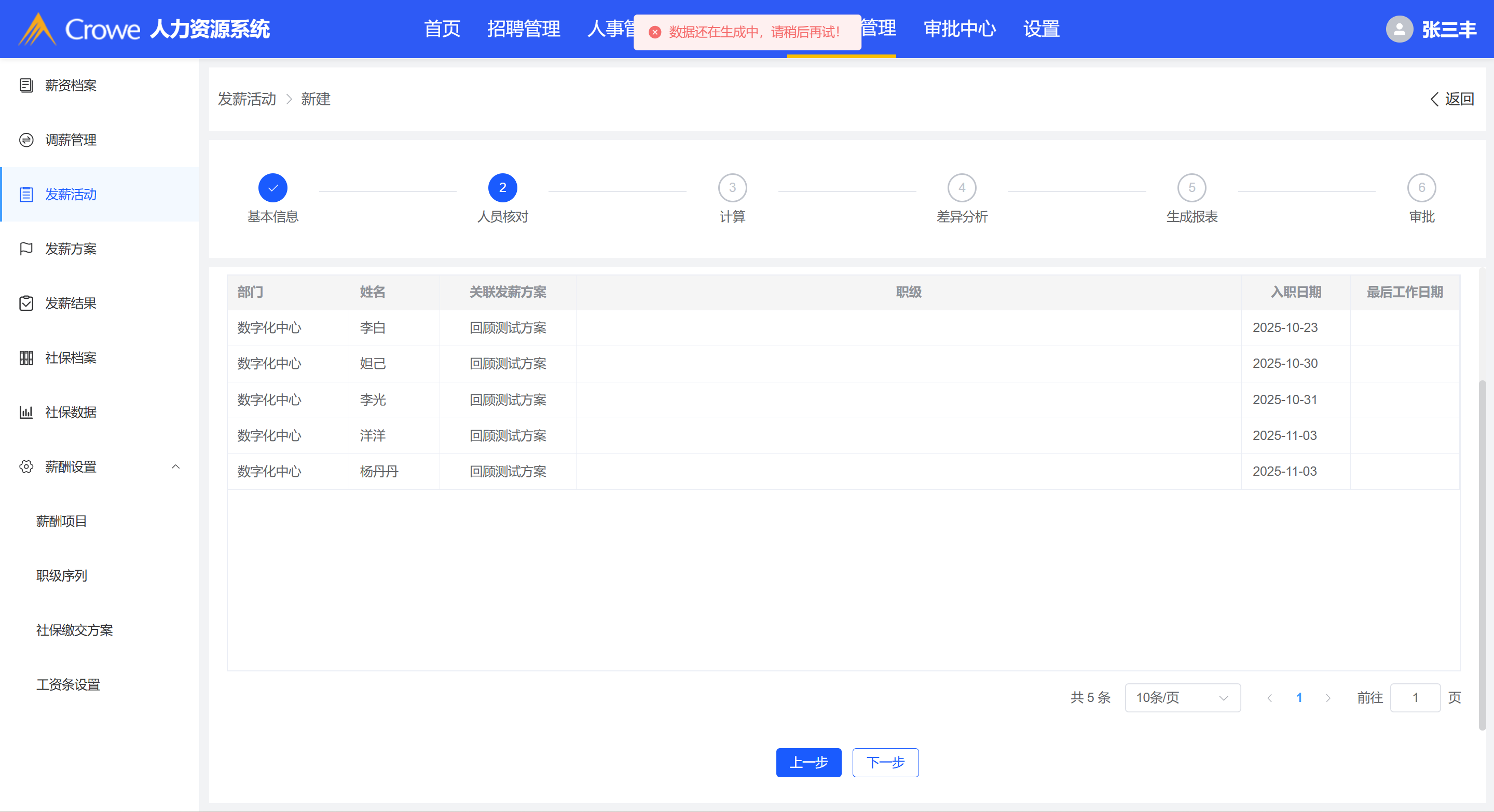
Task: Click the 社保档案 icon in sidebar
Action: point(26,358)
